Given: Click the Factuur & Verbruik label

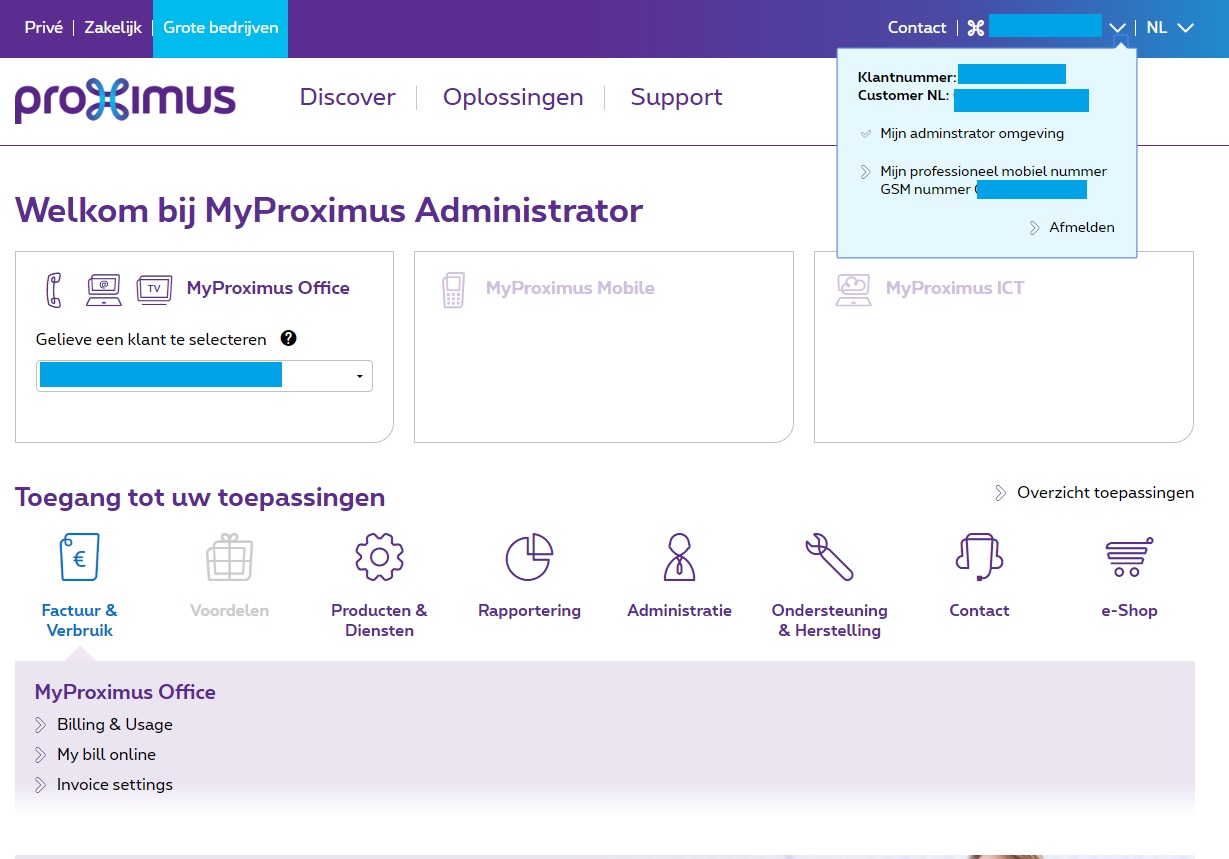Looking at the screenshot, I should coord(79,621).
